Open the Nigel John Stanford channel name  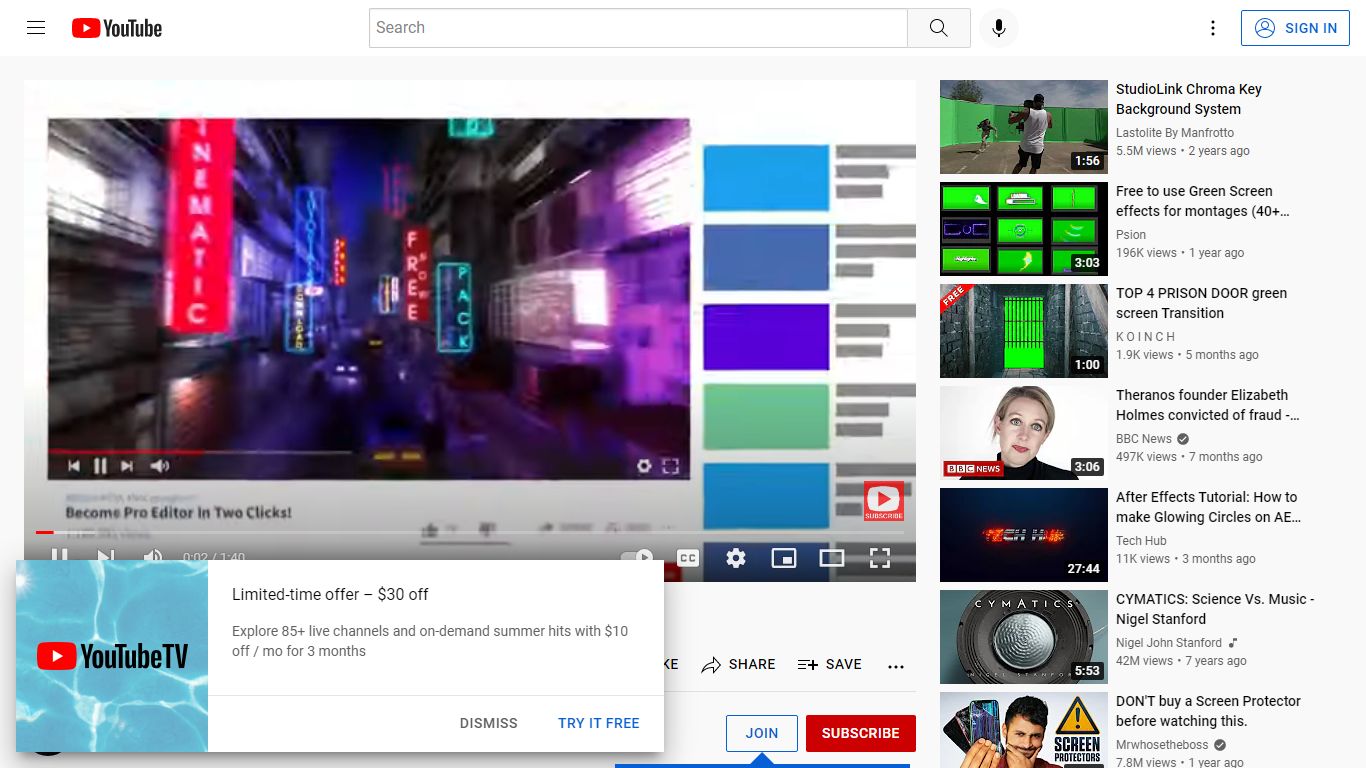(1169, 643)
